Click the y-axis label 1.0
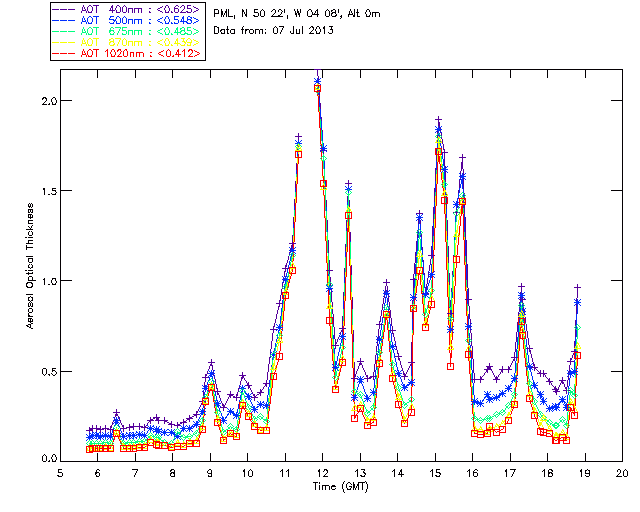Viewport: 640px width, 512px height. [49, 281]
